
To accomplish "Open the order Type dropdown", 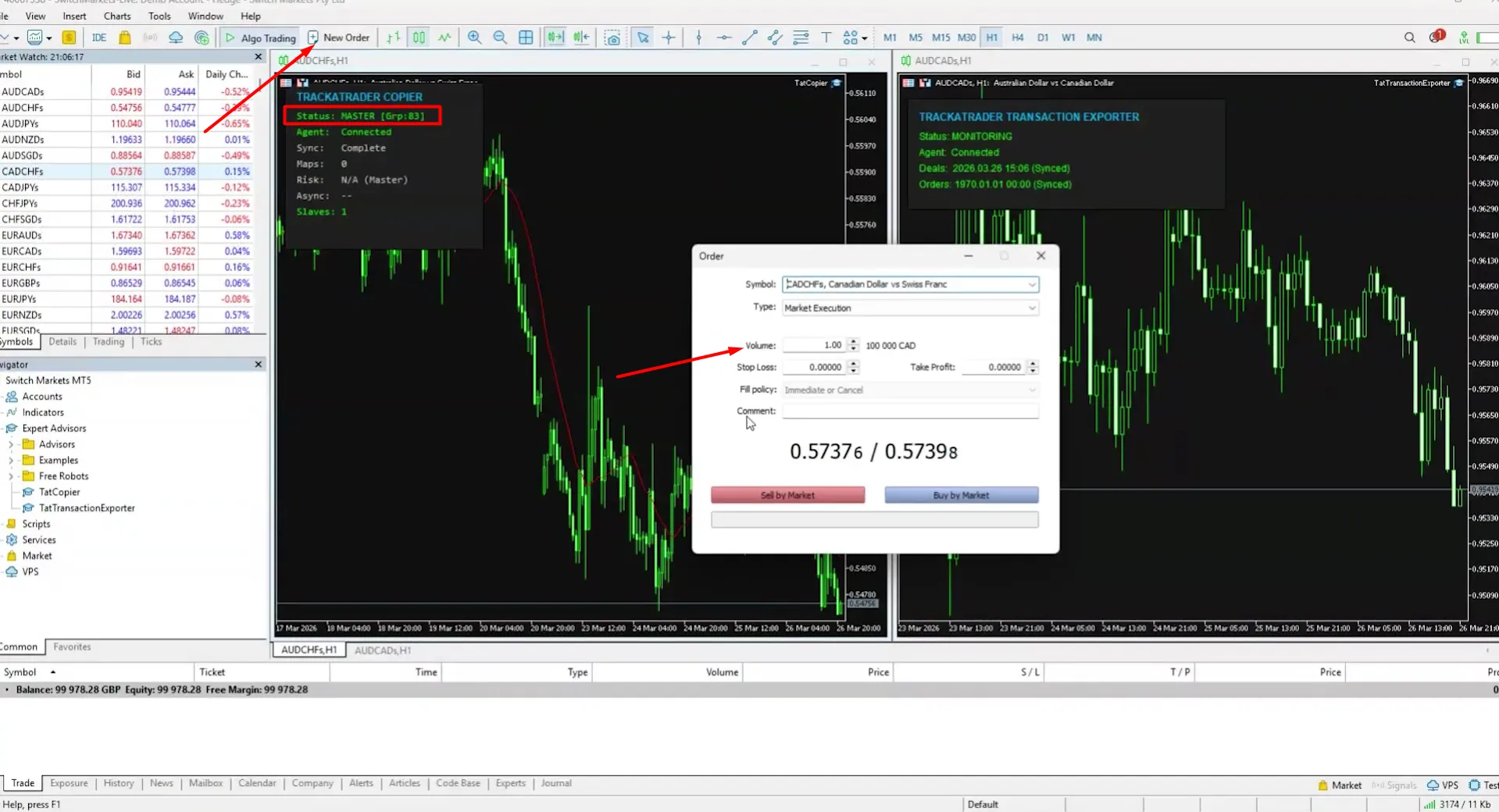I will [1032, 308].
